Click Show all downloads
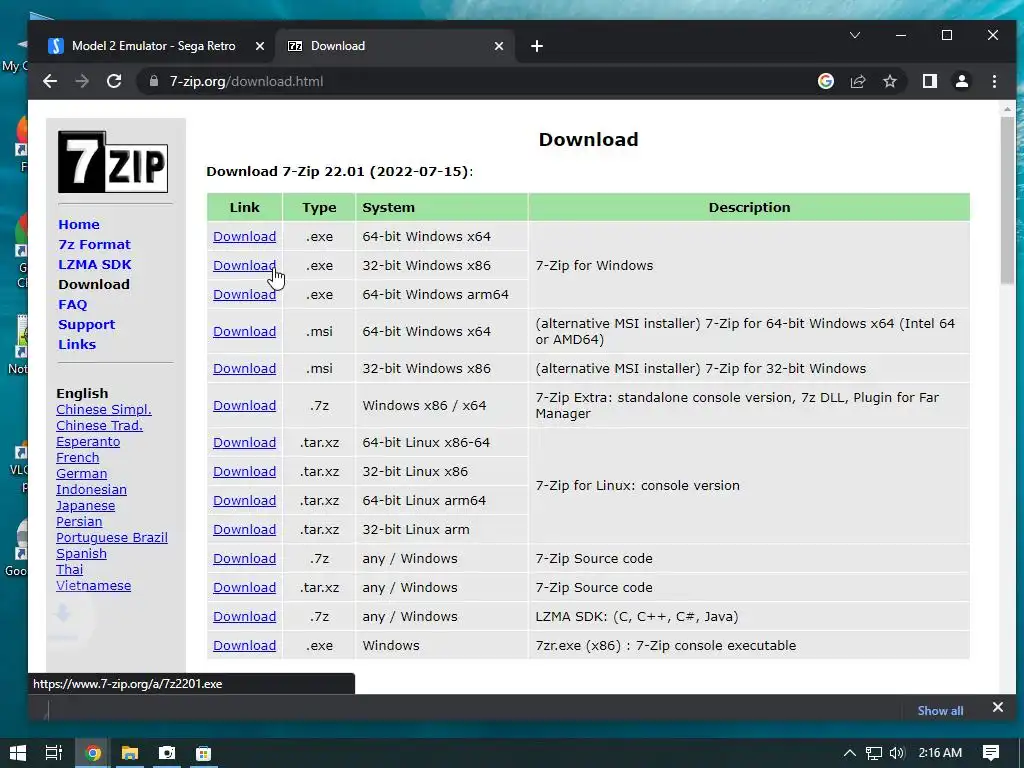Screen dimensions: 1024x768 [x=940, y=711]
